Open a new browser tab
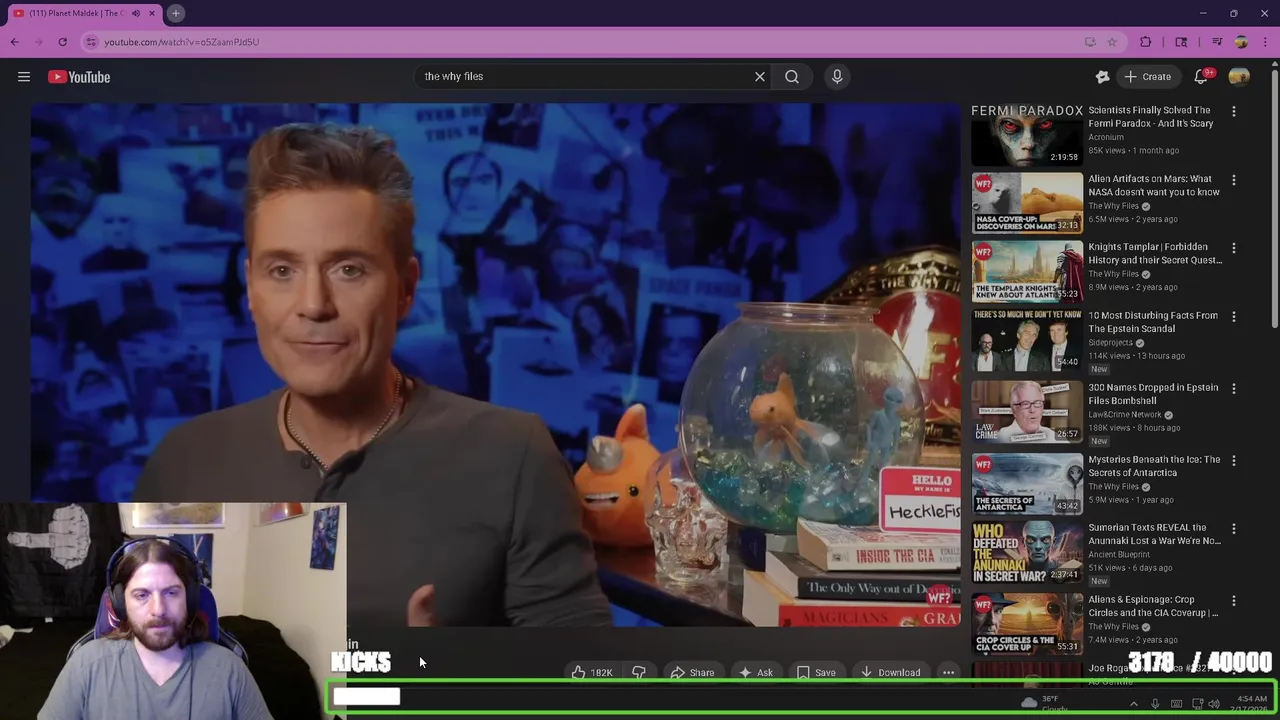The height and width of the screenshot is (720, 1280). (175, 13)
